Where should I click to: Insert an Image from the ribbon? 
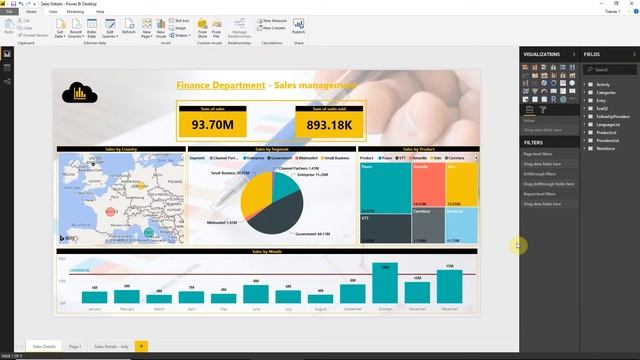pos(178,28)
